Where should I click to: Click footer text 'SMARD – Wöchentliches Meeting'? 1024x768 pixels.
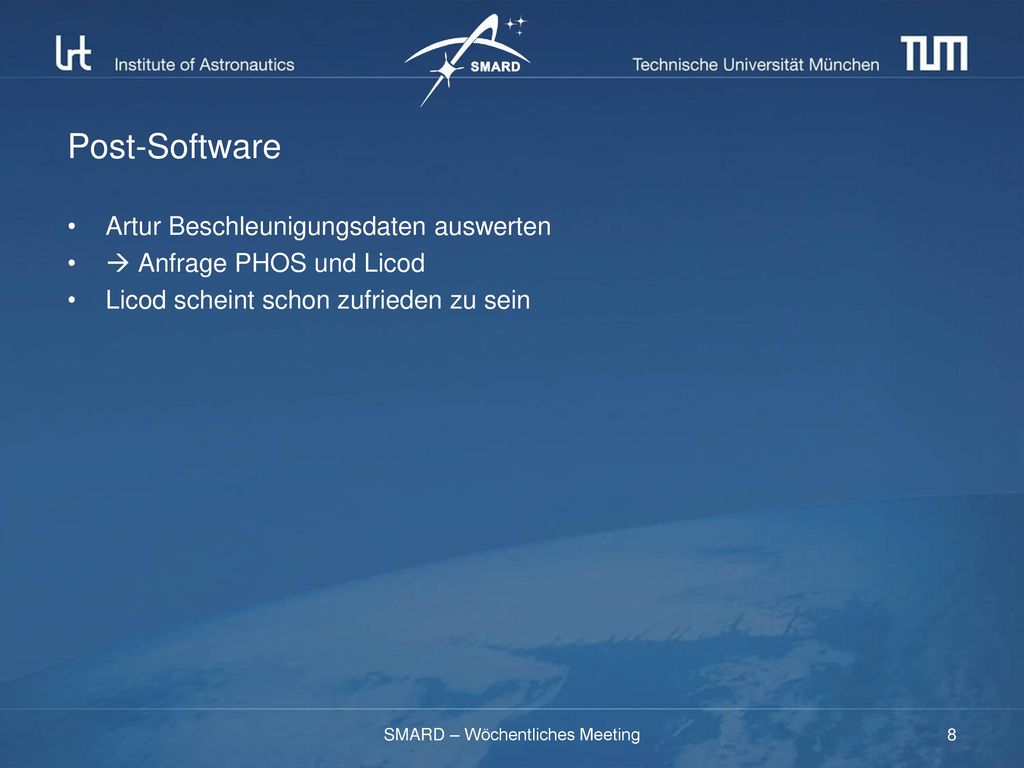[512, 735]
